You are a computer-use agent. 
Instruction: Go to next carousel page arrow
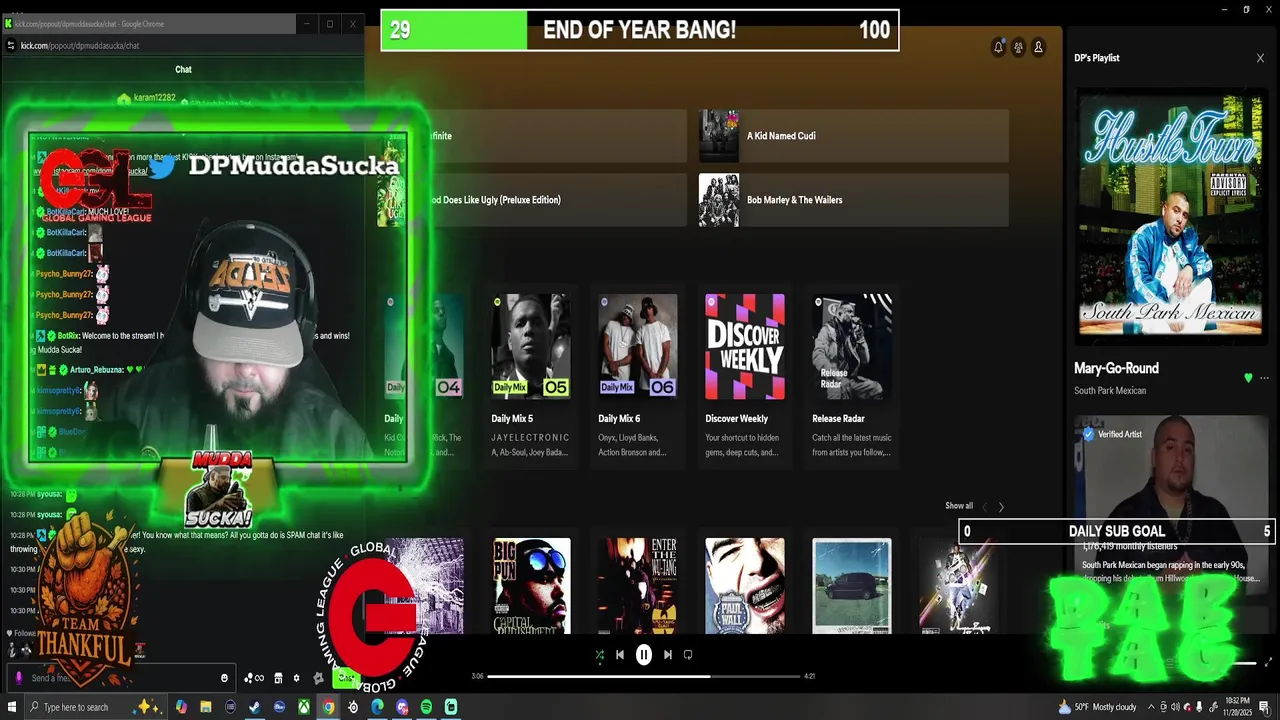1001,507
